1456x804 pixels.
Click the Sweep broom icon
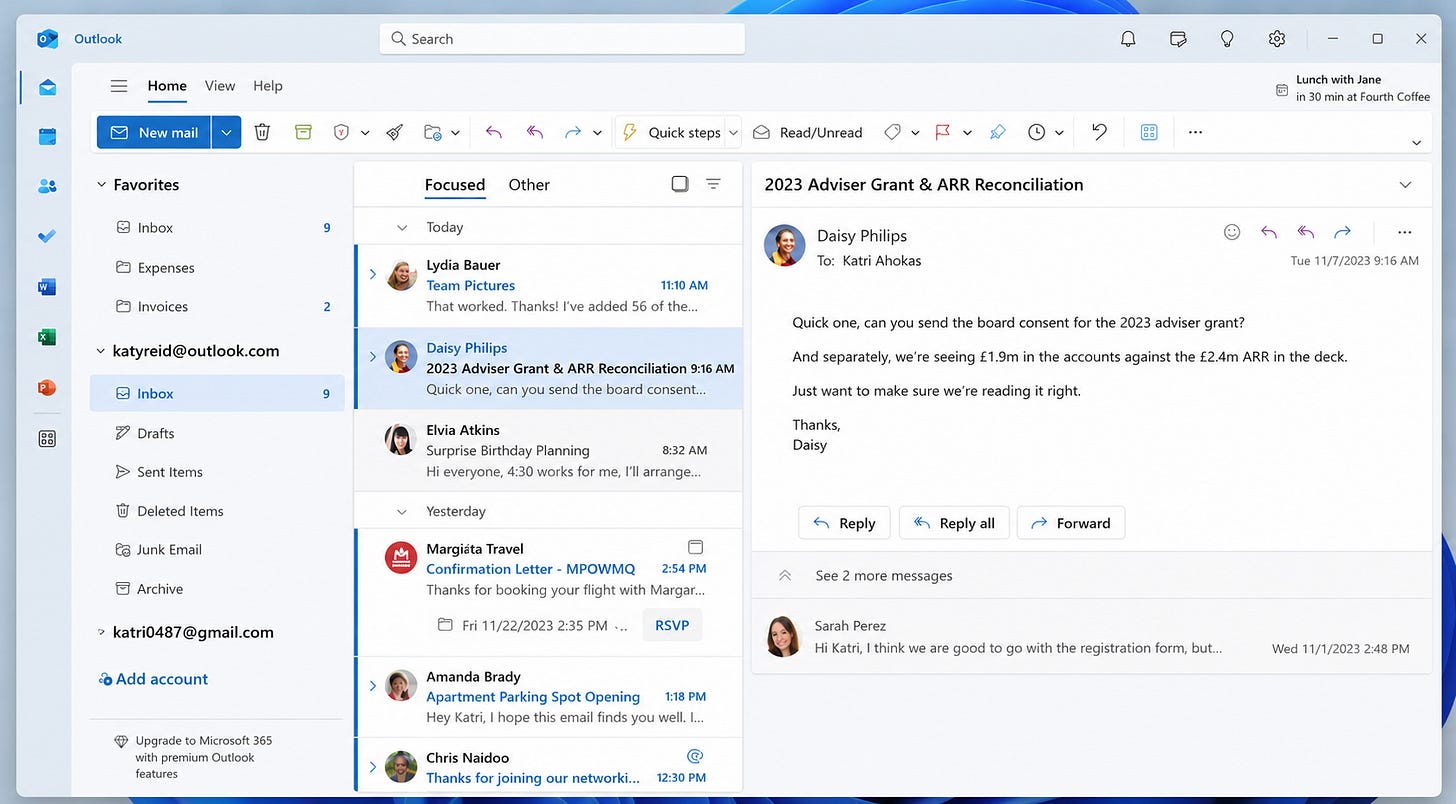[395, 132]
